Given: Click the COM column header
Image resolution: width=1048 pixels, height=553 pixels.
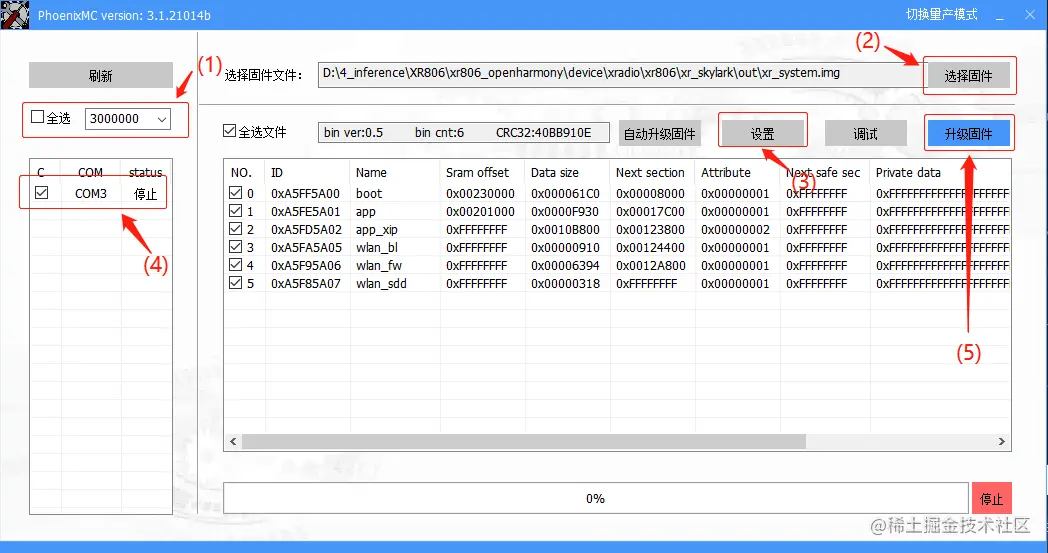Looking at the screenshot, I should [90, 173].
